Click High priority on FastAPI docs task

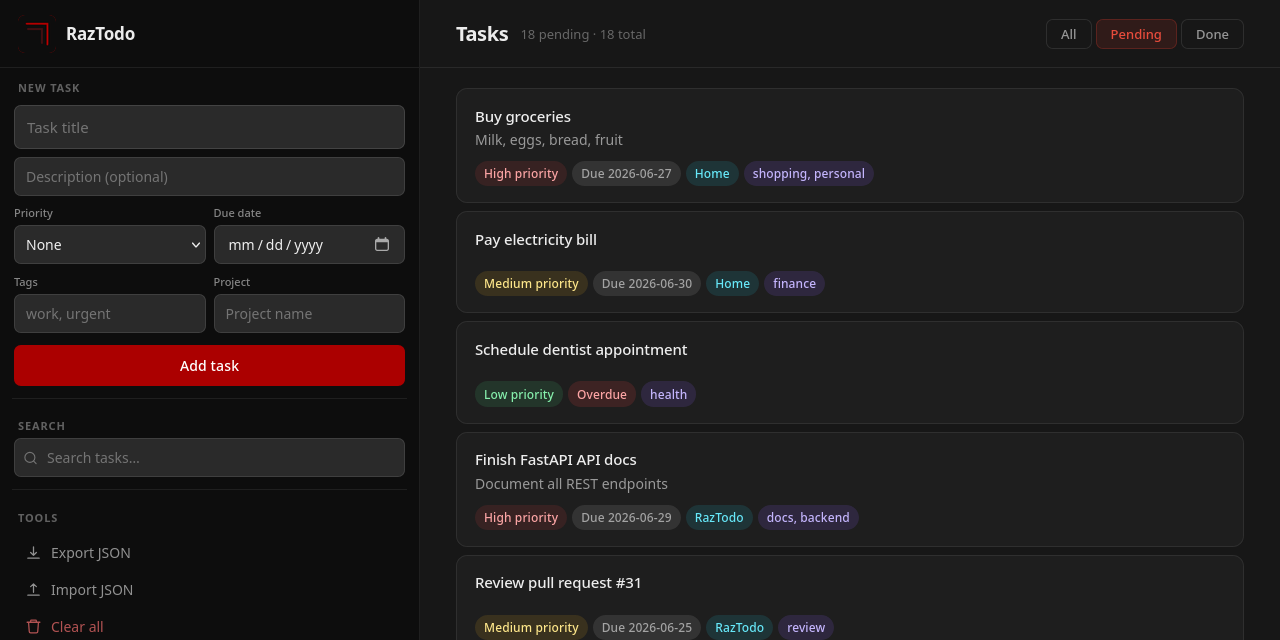(x=521, y=517)
